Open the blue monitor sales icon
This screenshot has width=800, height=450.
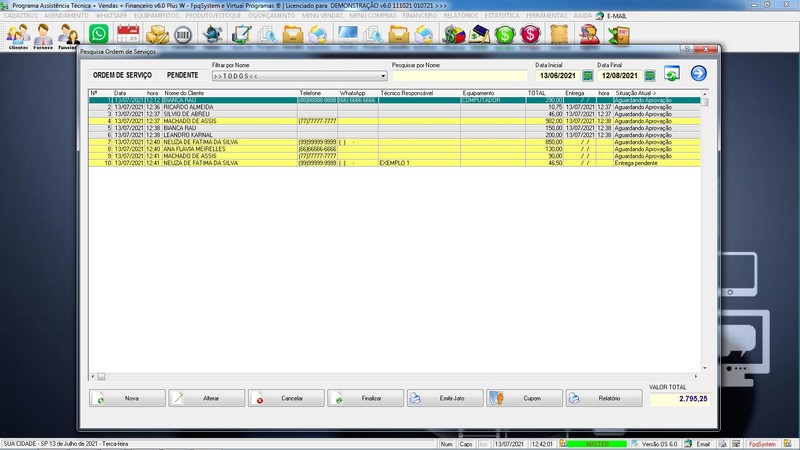tap(347, 34)
